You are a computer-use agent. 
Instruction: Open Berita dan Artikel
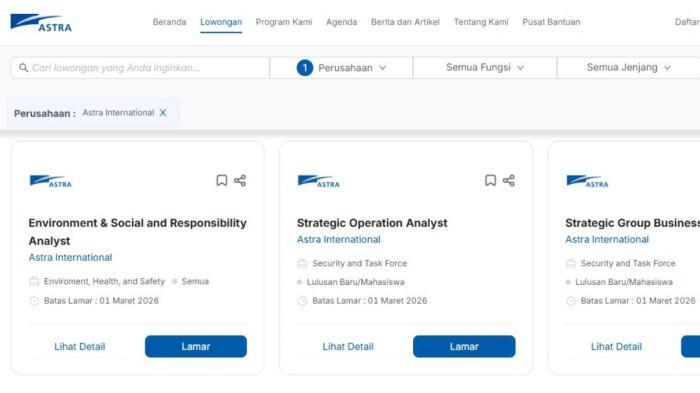[405, 22]
